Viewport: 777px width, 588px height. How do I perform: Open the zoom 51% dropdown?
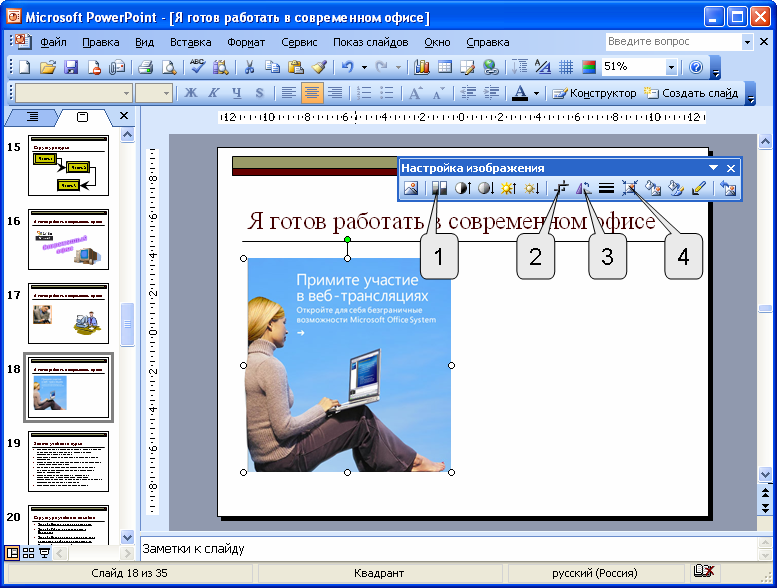671,67
